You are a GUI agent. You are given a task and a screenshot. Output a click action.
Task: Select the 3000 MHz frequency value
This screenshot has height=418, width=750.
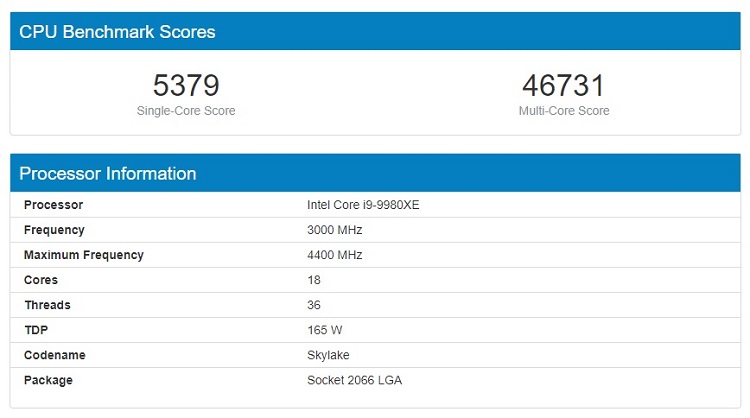pyautogui.click(x=334, y=230)
